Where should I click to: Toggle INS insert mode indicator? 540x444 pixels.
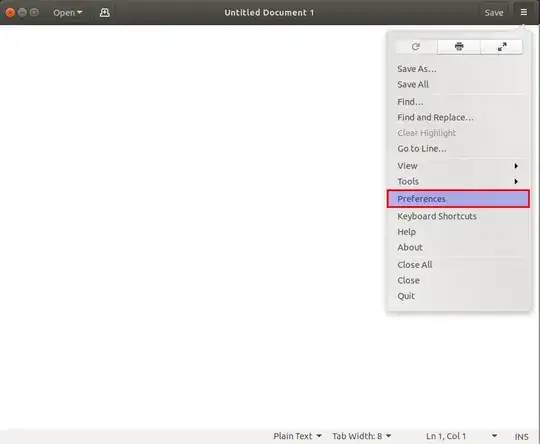(521, 436)
